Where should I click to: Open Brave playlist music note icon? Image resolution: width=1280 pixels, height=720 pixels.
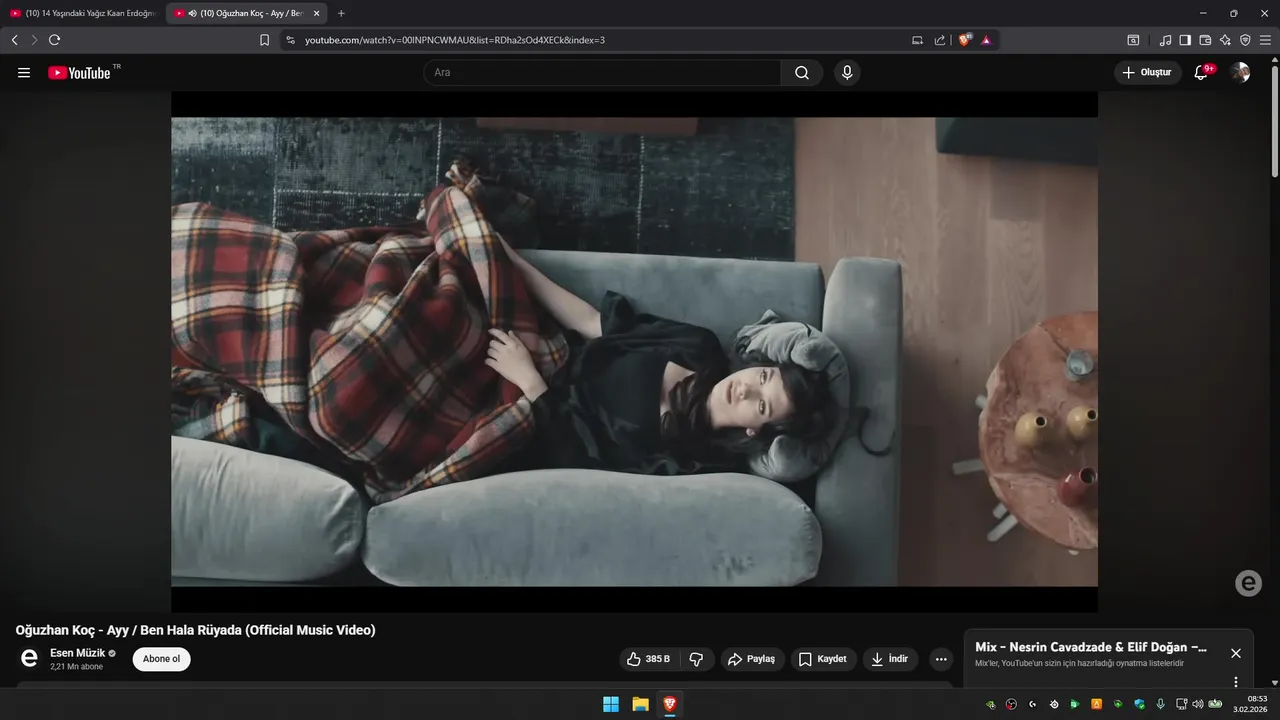[x=1165, y=40]
